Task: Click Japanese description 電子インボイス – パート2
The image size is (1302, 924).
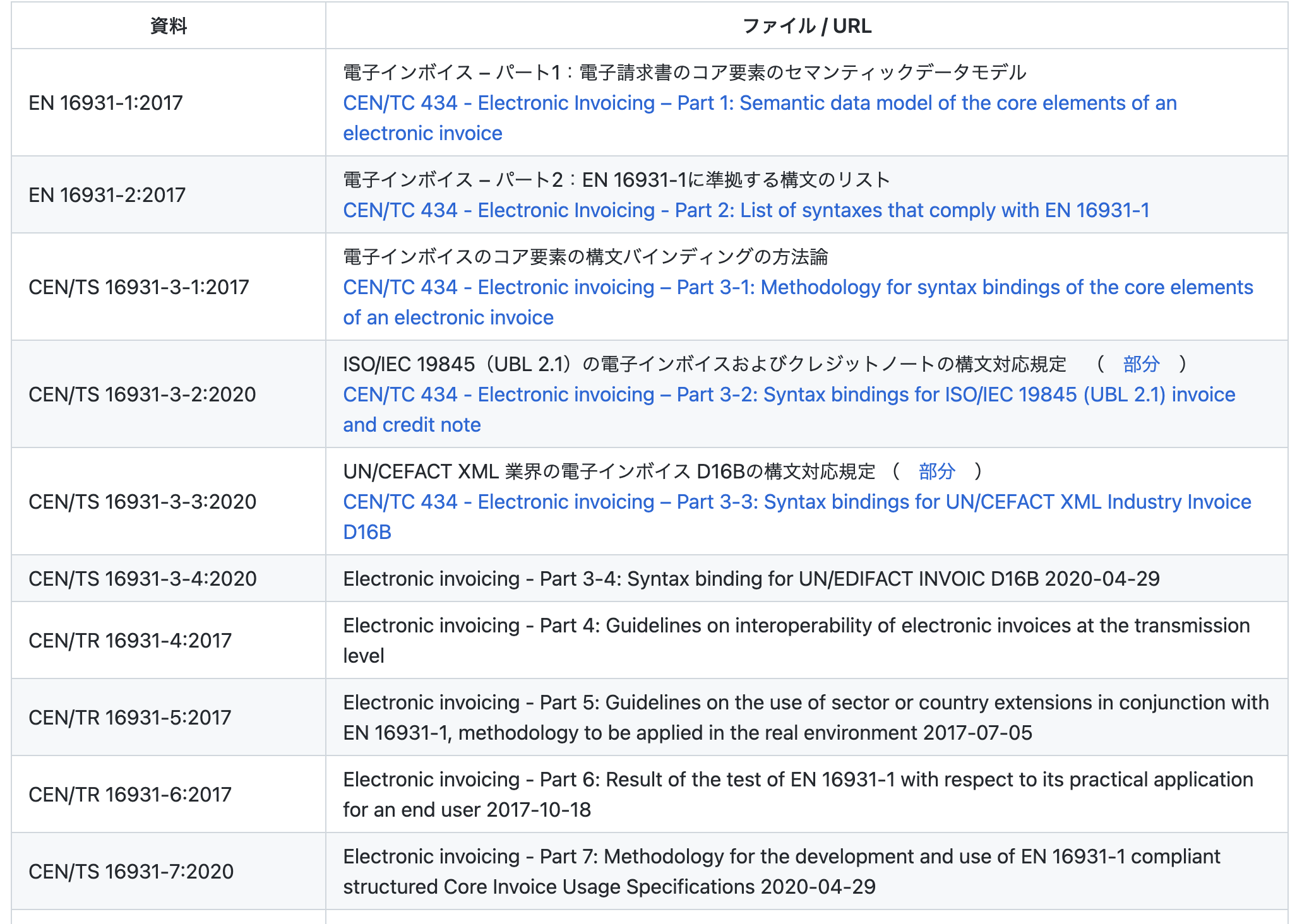Action: (617, 180)
